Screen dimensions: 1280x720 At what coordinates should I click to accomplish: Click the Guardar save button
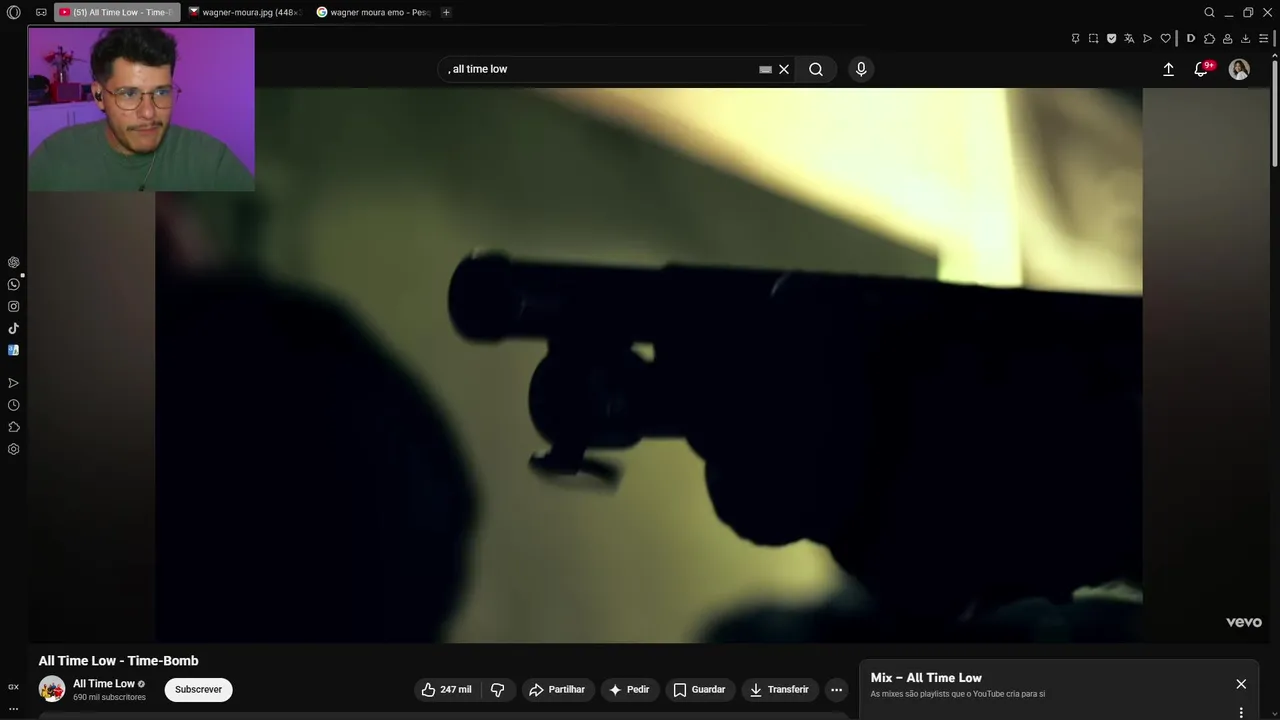[700, 690]
